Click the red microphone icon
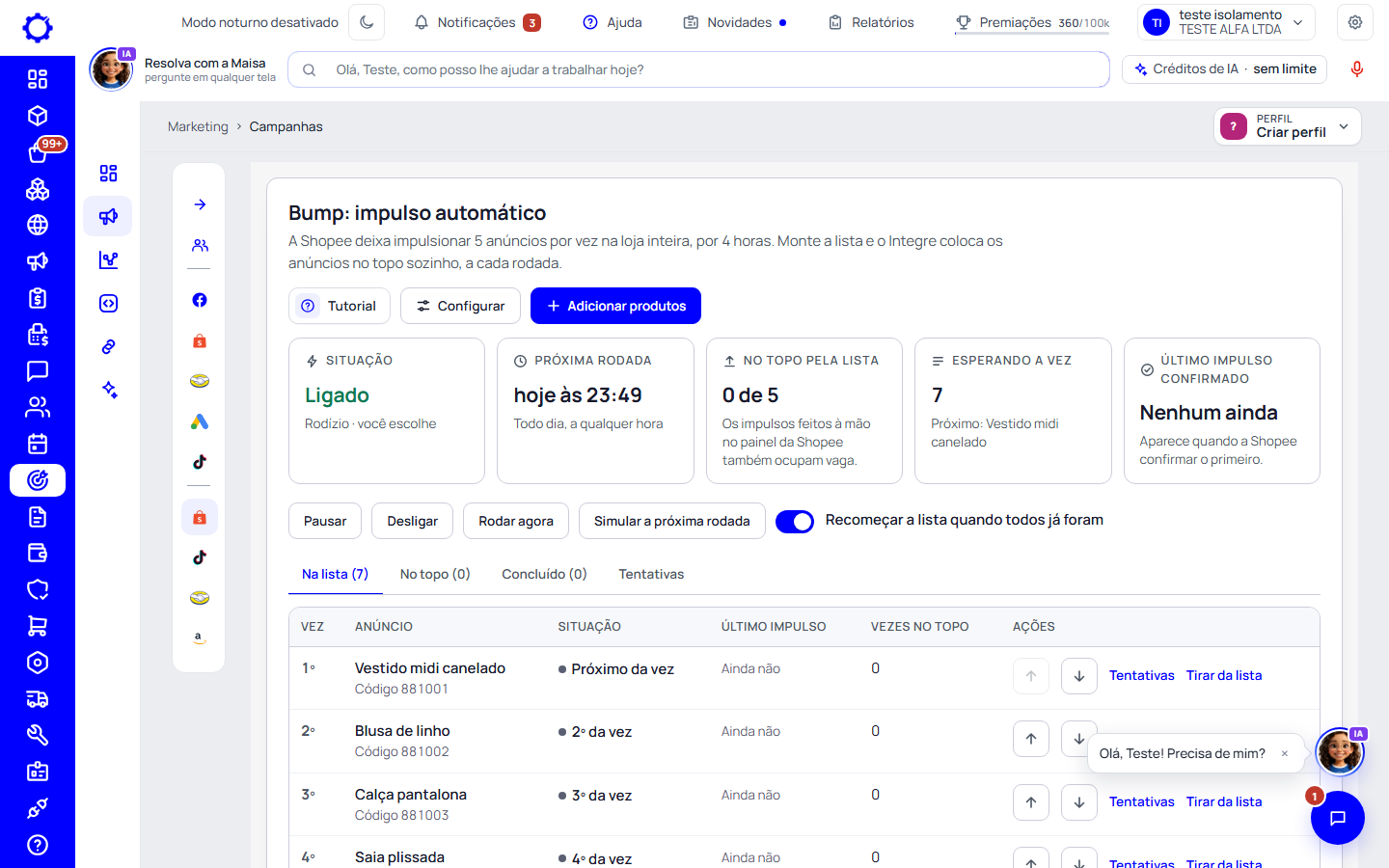1389x868 pixels. (x=1357, y=69)
